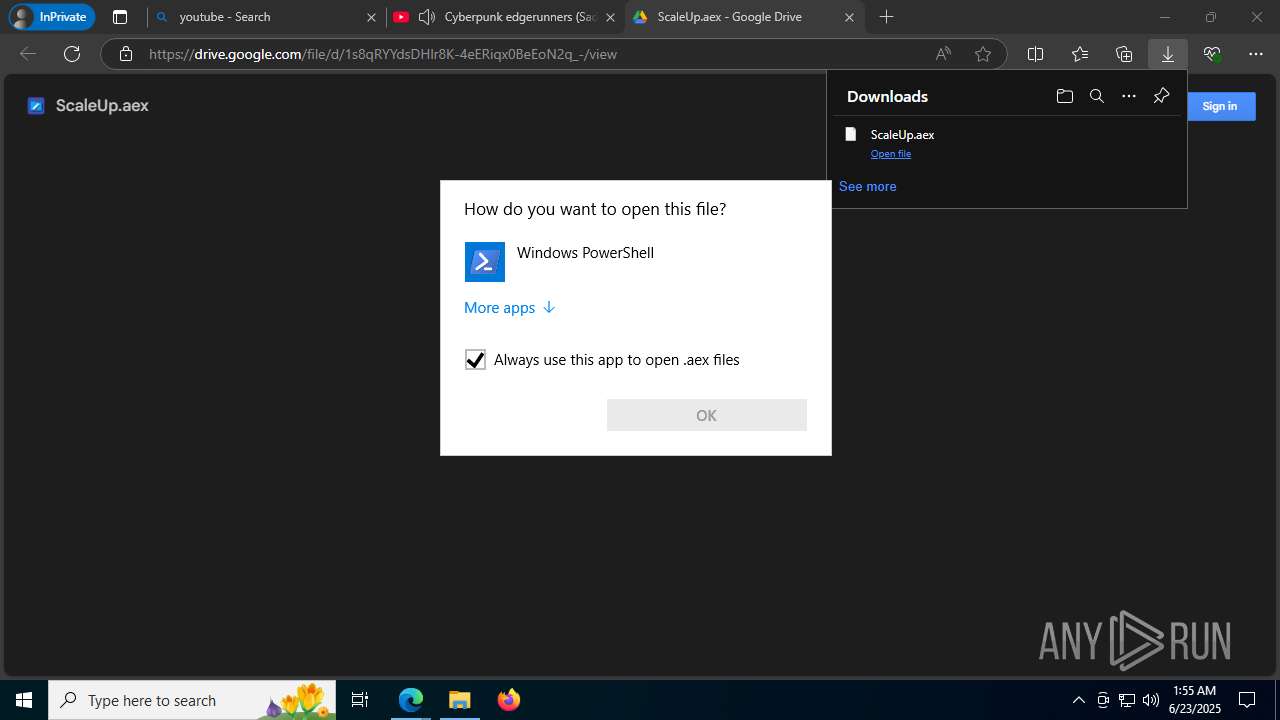View site information lock icon
The image size is (1280, 720).
pyautogui.click(x=125, y=54)
